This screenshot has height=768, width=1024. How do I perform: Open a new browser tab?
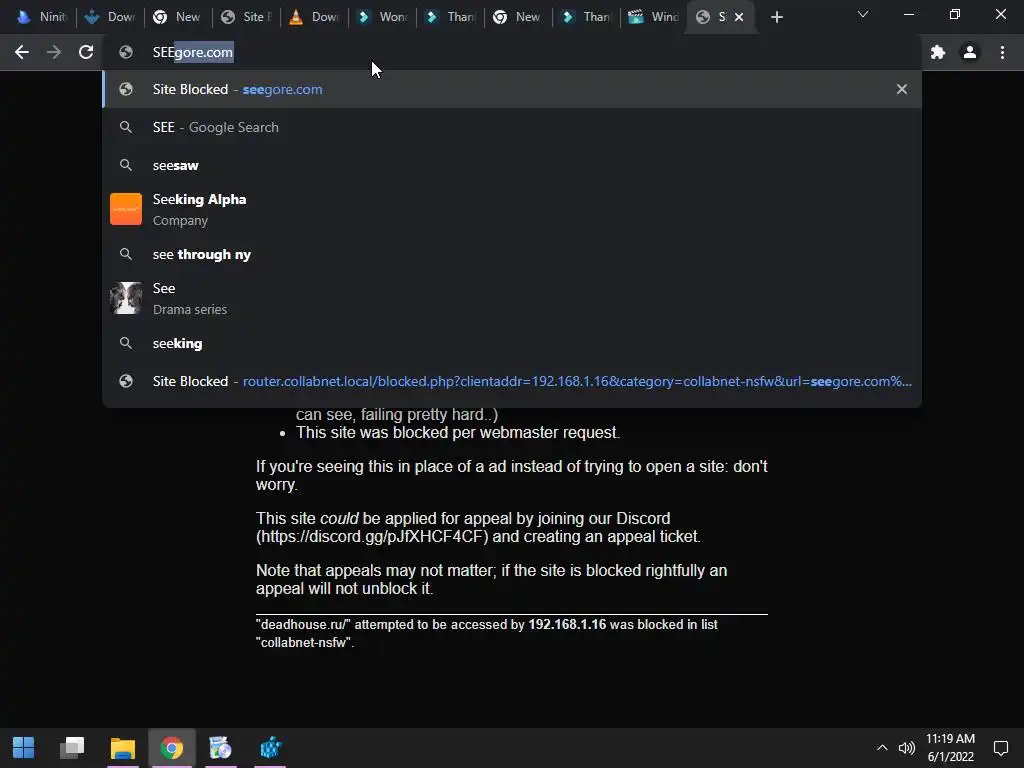click(776, 17)
